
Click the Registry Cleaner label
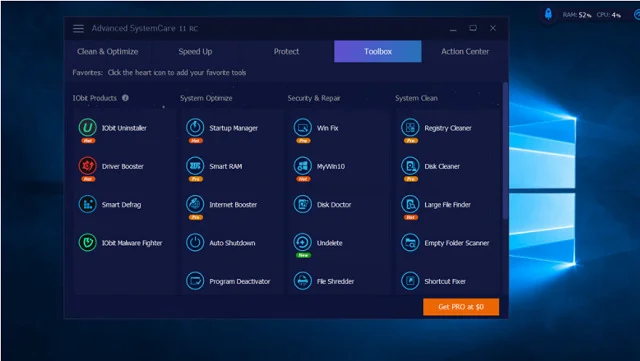[x=448, y=128]
